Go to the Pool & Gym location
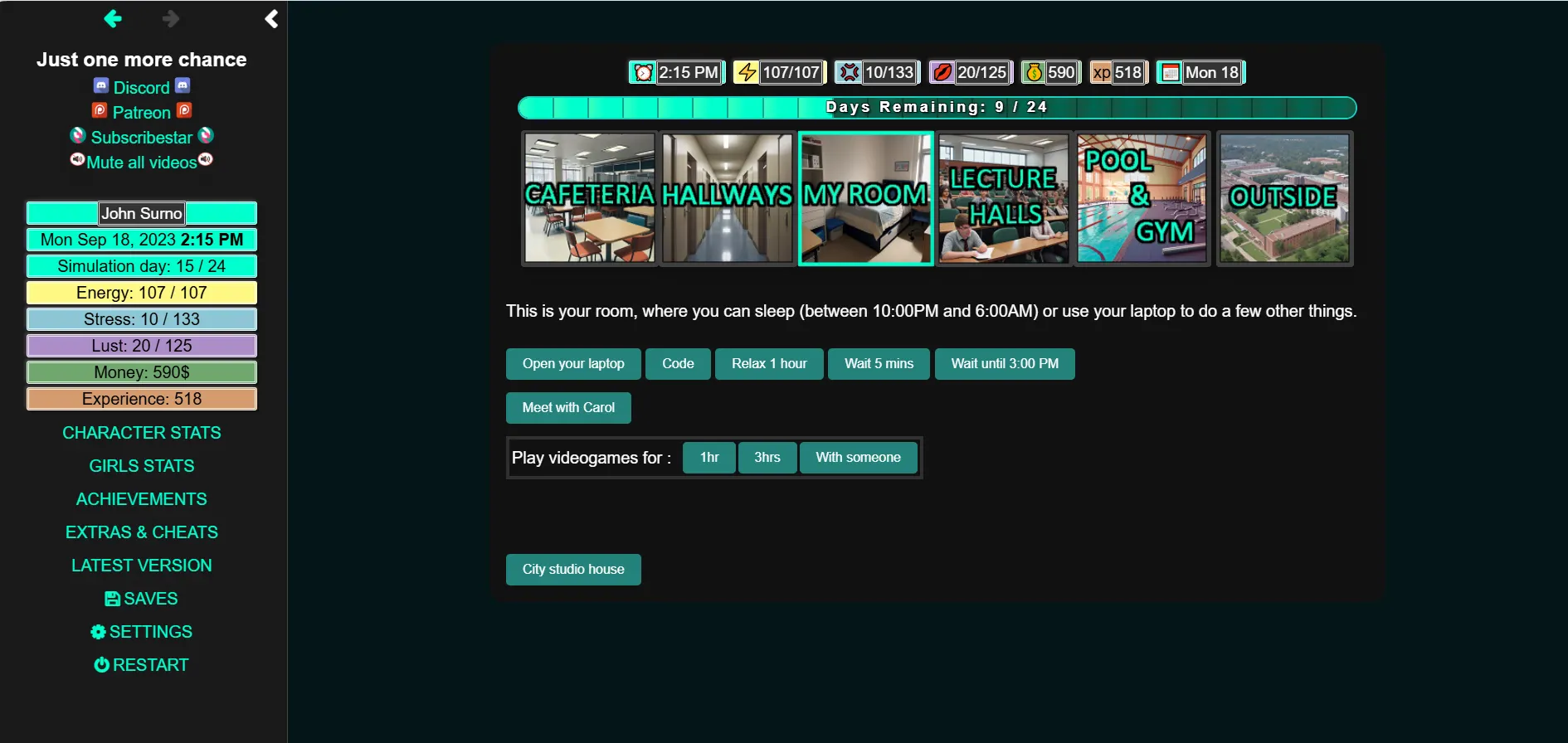Image resolution: width=1568 pixels, height=743 pixels. 1142,198
